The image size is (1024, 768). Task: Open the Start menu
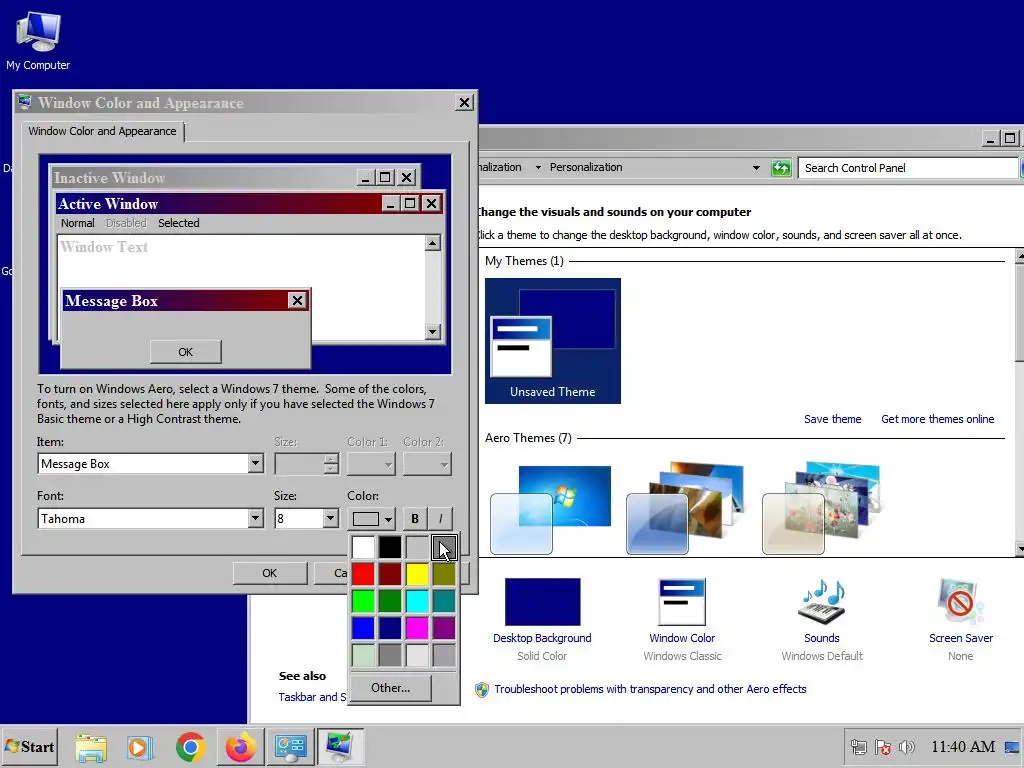point(30,746)
